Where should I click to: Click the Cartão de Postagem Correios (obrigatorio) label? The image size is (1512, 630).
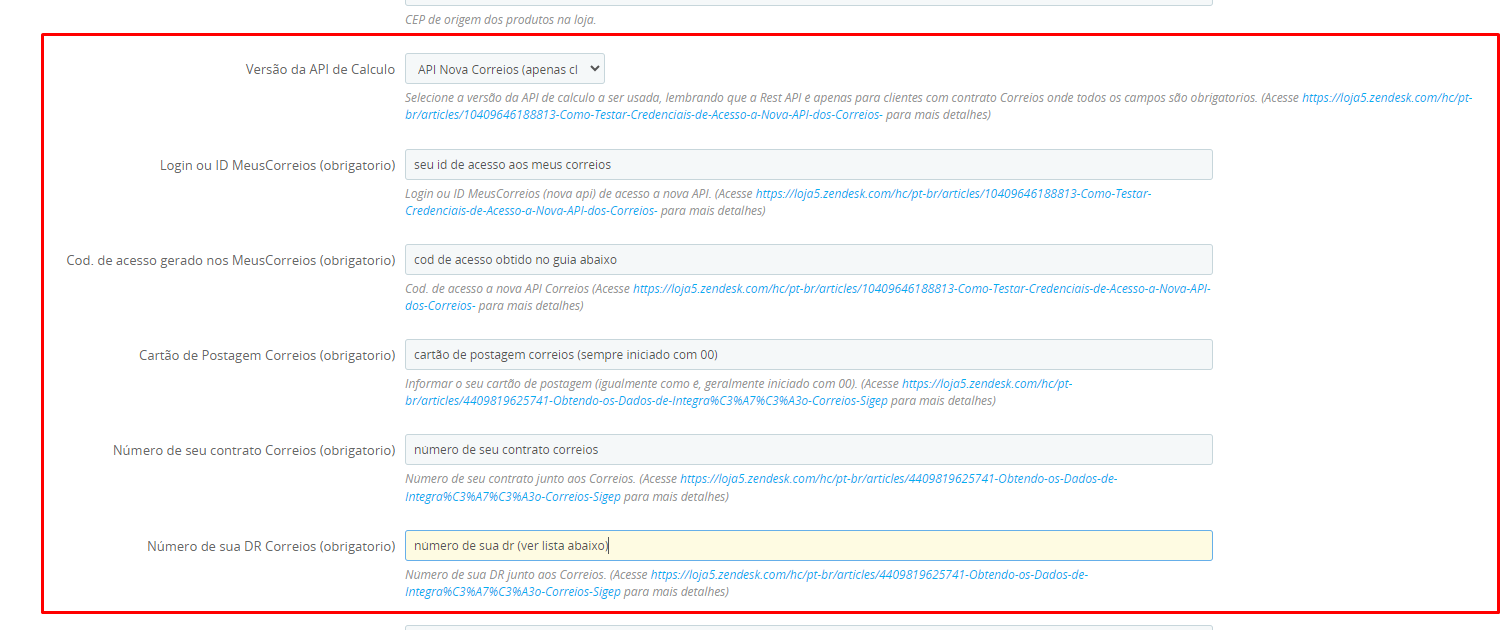click(267, 355)
